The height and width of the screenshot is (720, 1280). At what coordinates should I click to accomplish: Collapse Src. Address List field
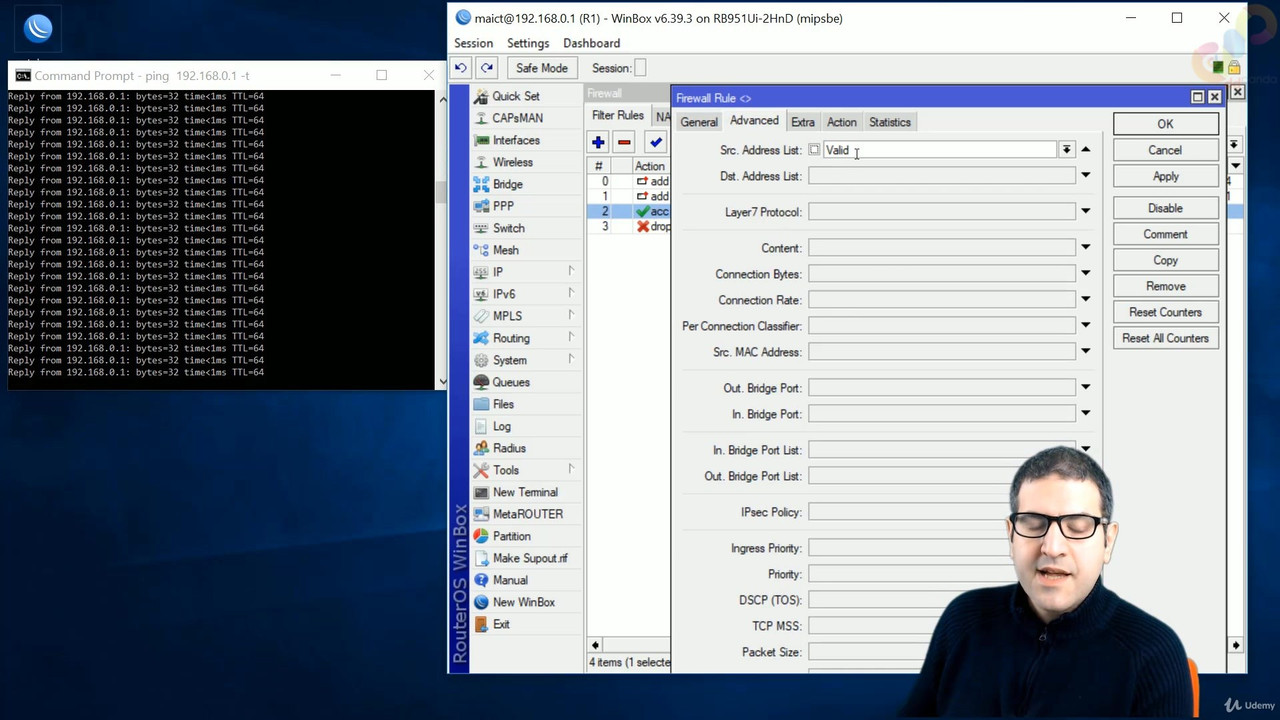[1085, 150]
